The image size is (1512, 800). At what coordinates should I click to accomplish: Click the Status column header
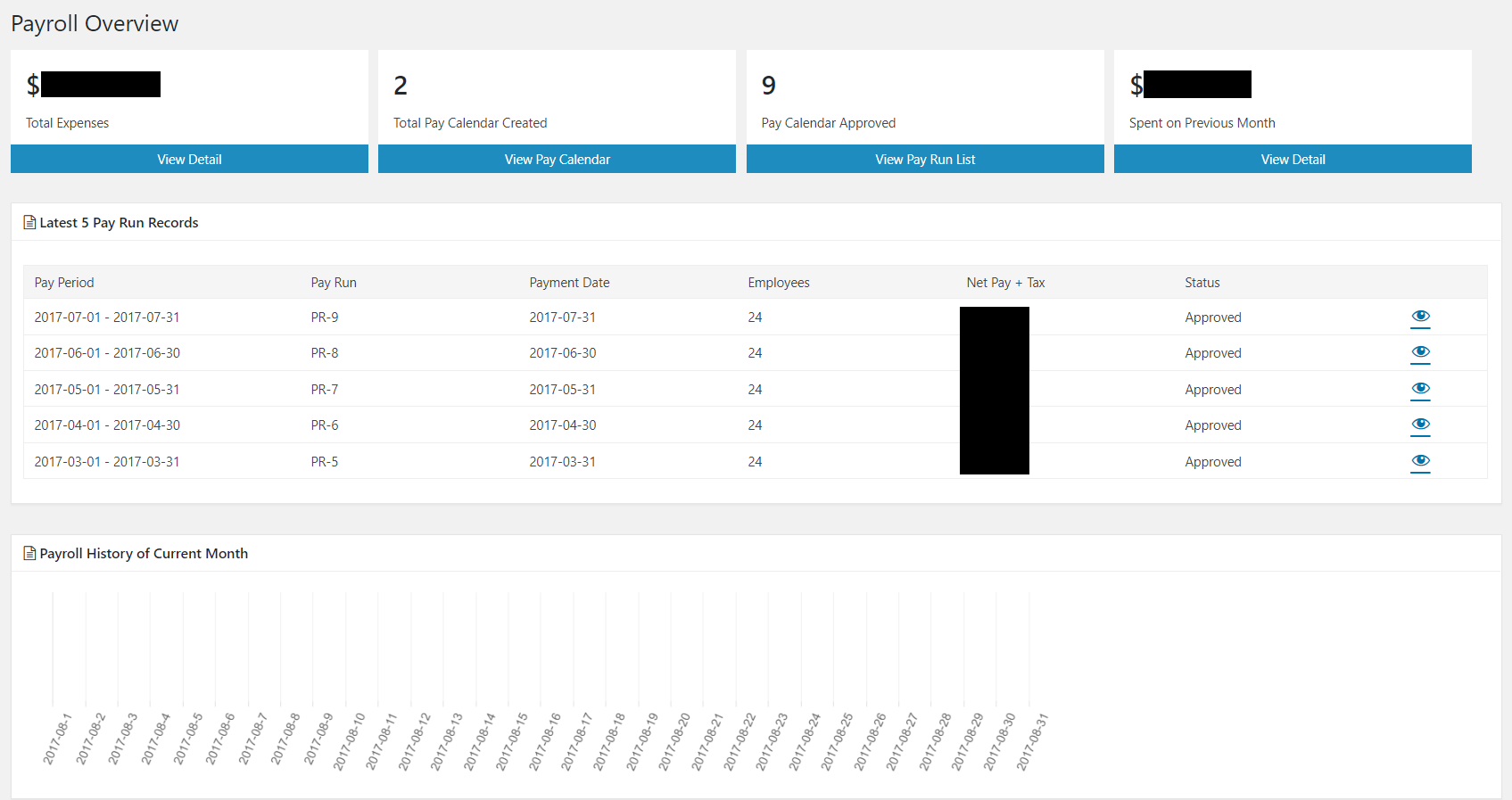click(1202, 283)
